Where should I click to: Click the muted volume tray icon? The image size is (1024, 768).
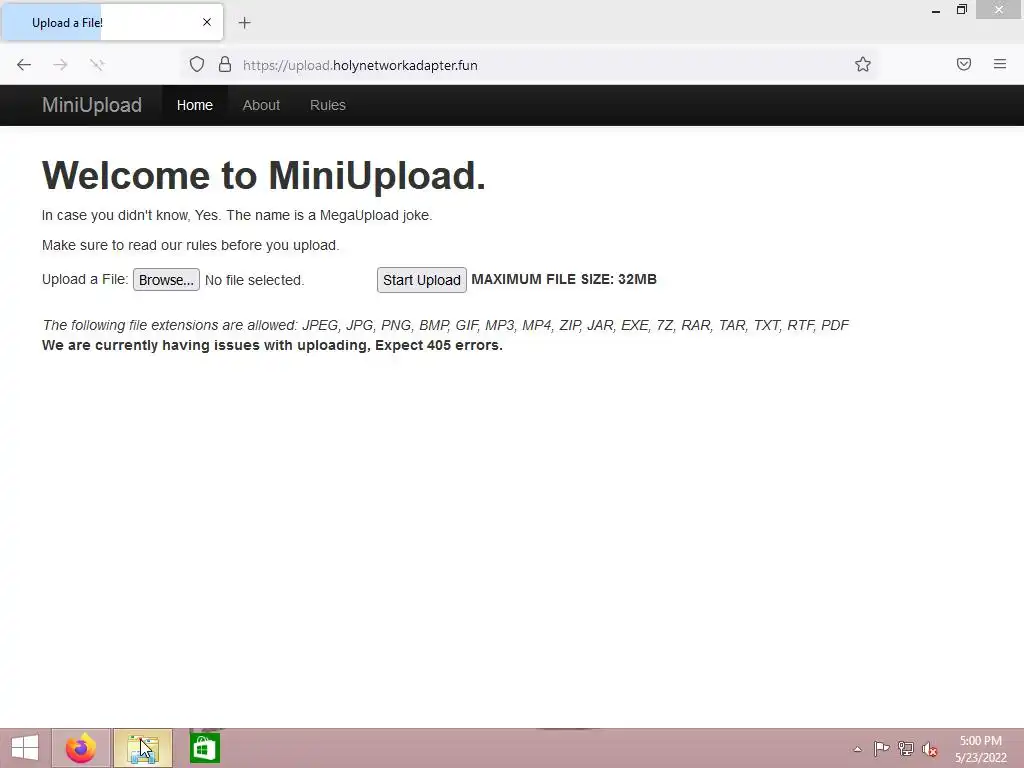(930, 750)
